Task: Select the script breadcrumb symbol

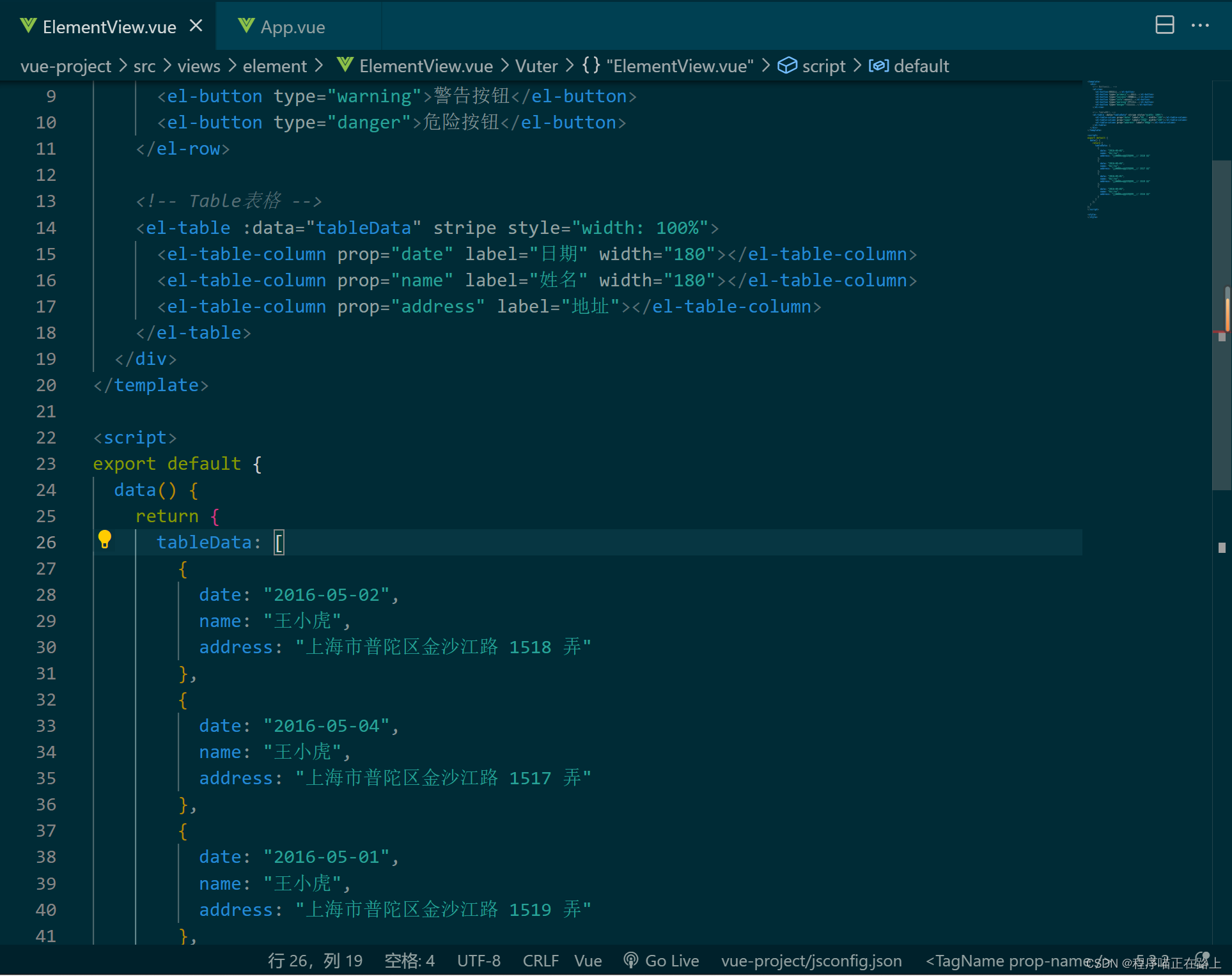Action: [x=823, y=66]
